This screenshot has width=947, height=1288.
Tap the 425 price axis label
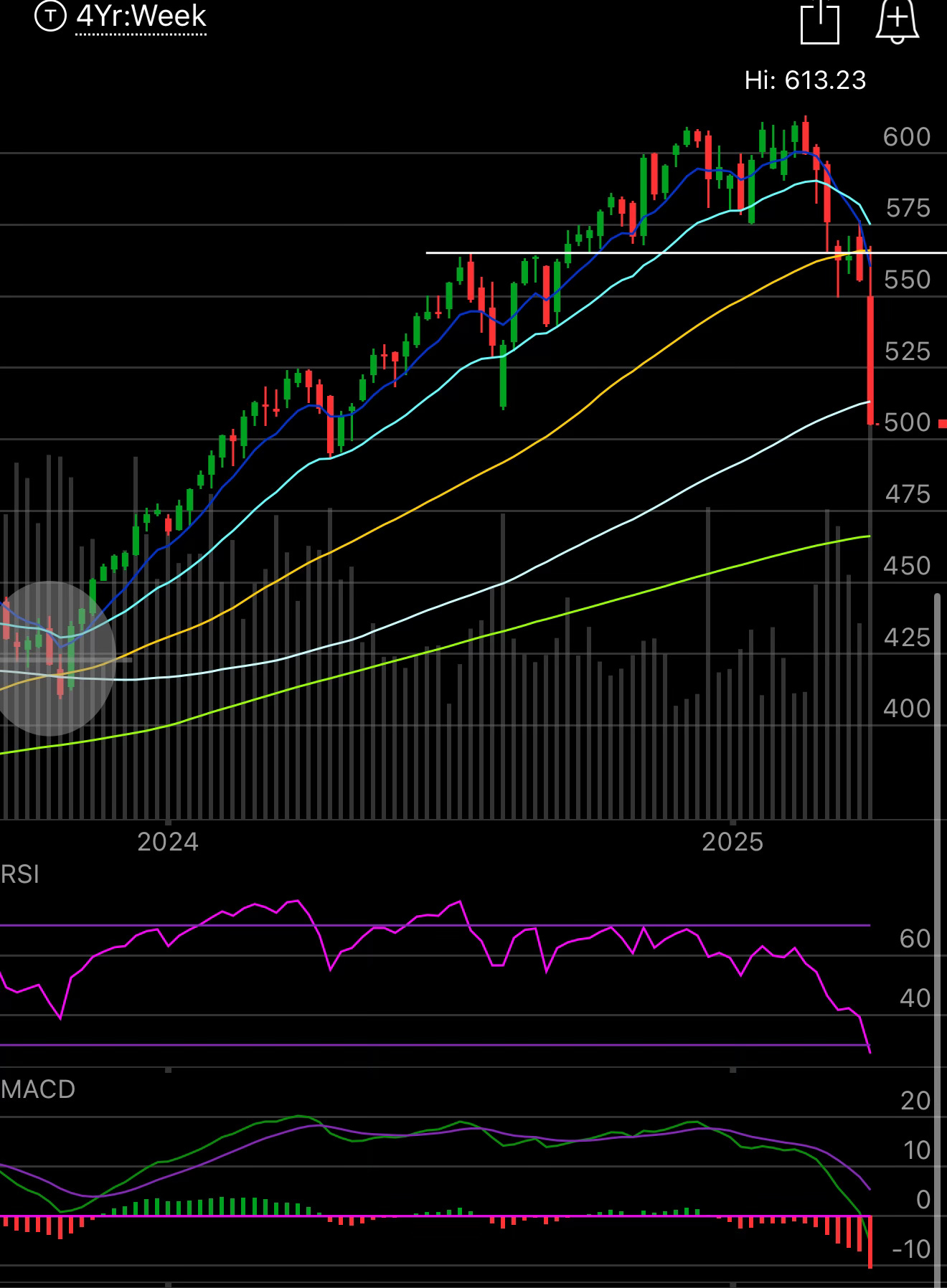point(908,637)
